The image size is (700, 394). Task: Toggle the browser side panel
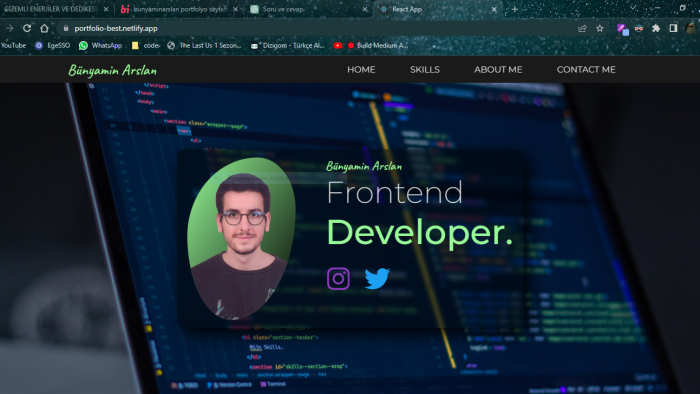673,28
